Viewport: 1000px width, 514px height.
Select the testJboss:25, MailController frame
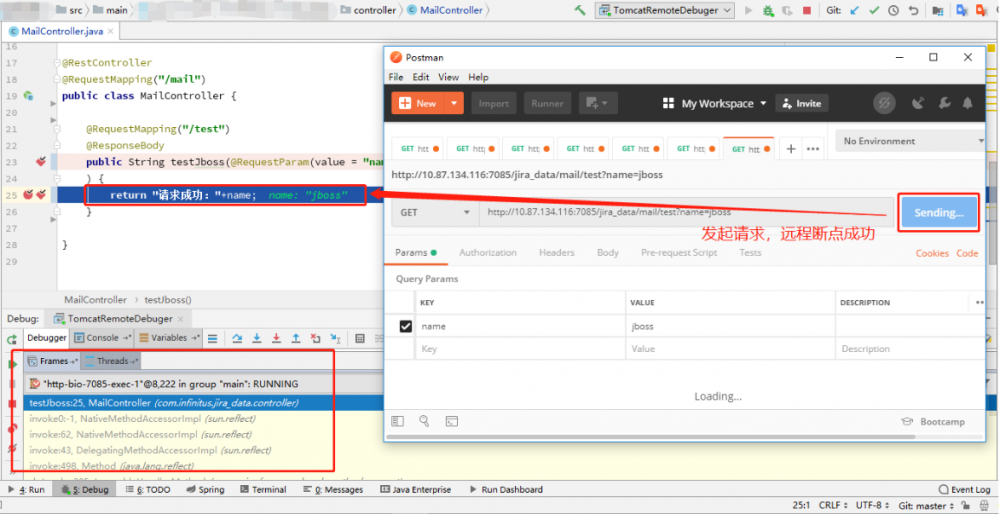point(163,403)
